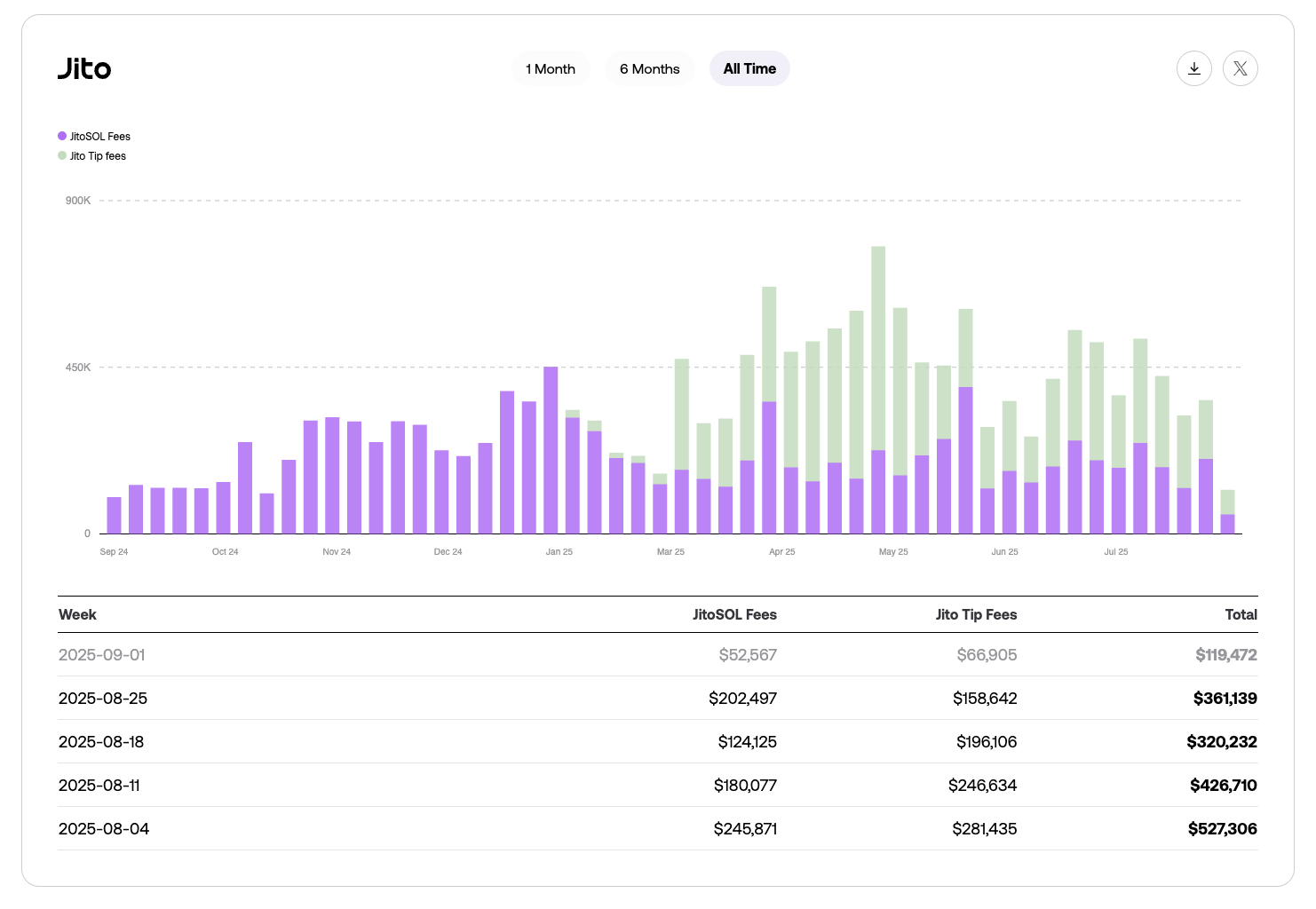This screenshot has width=1316, height=909.
Task: Click the tallest chart bar near May 25
Action: point(878,391)
